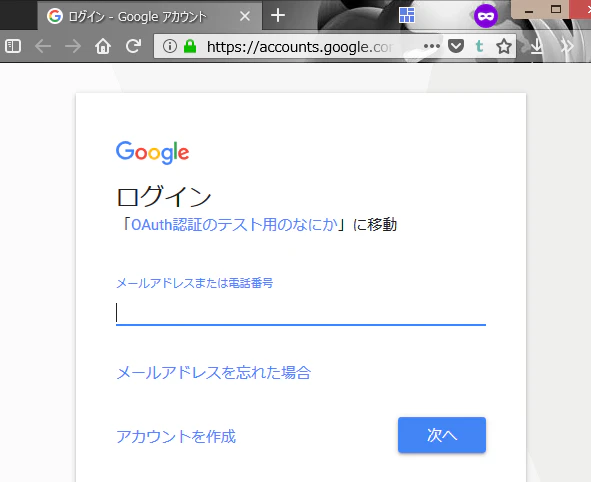This screenshot has height=482, width=591.
Task: Click the Google logo
Action: pos(152,152)
